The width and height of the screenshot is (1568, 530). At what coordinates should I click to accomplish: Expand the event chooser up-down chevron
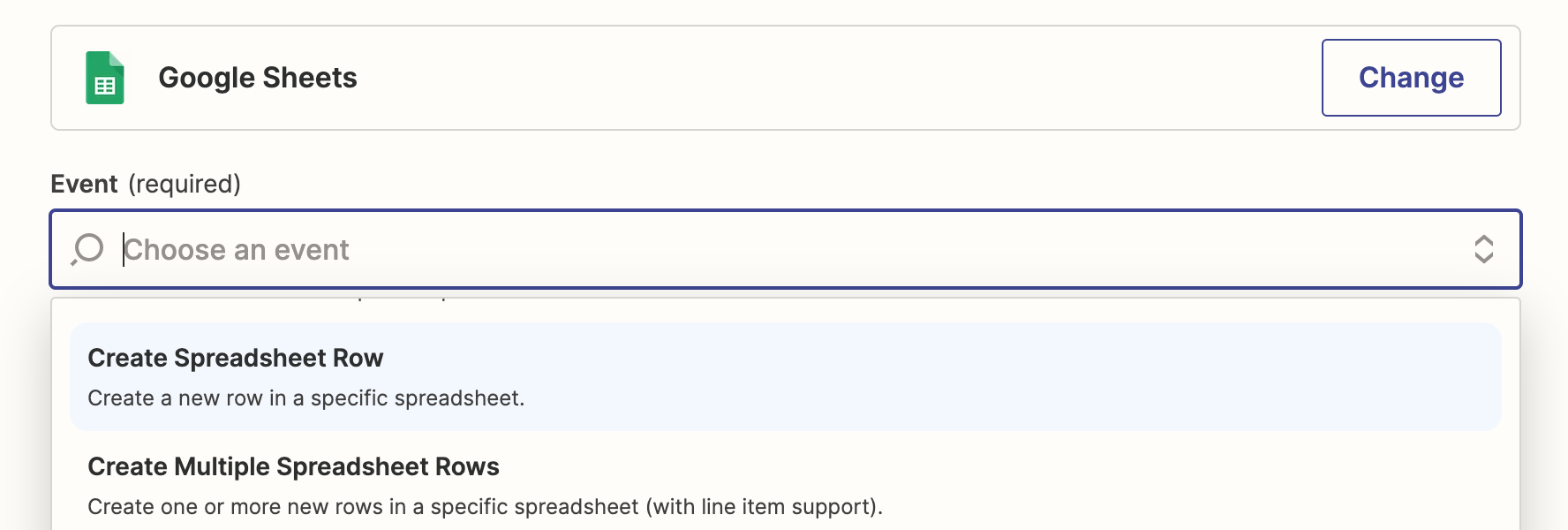(x=1483, y=249)
